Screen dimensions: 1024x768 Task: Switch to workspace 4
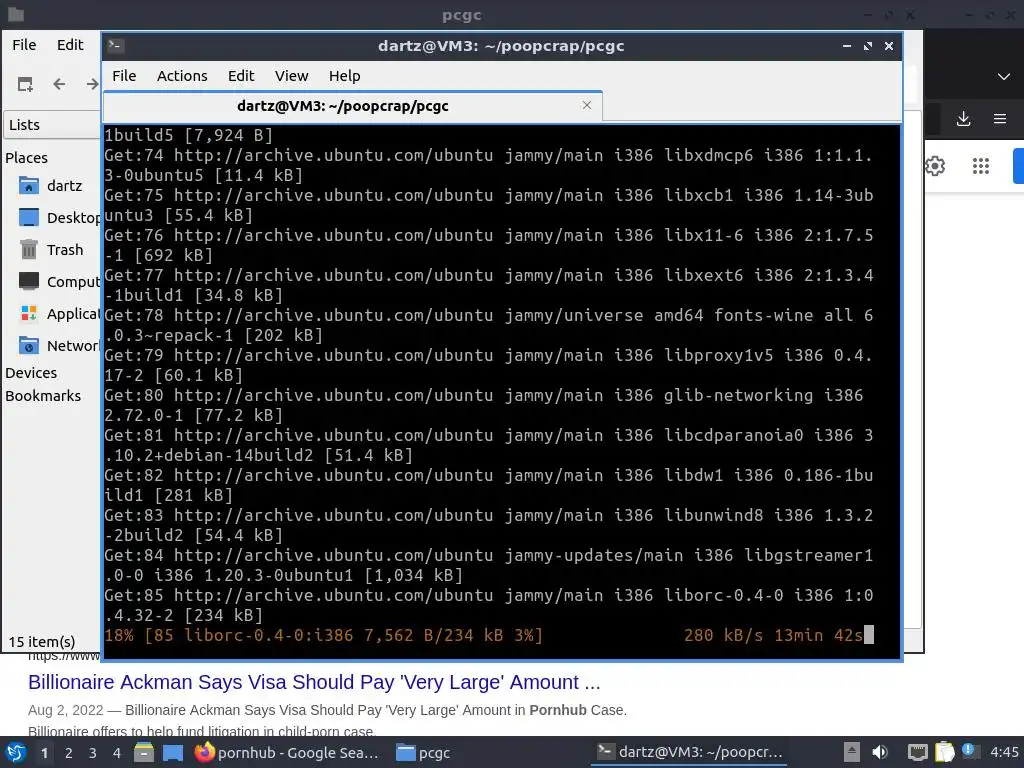point(116,753)
